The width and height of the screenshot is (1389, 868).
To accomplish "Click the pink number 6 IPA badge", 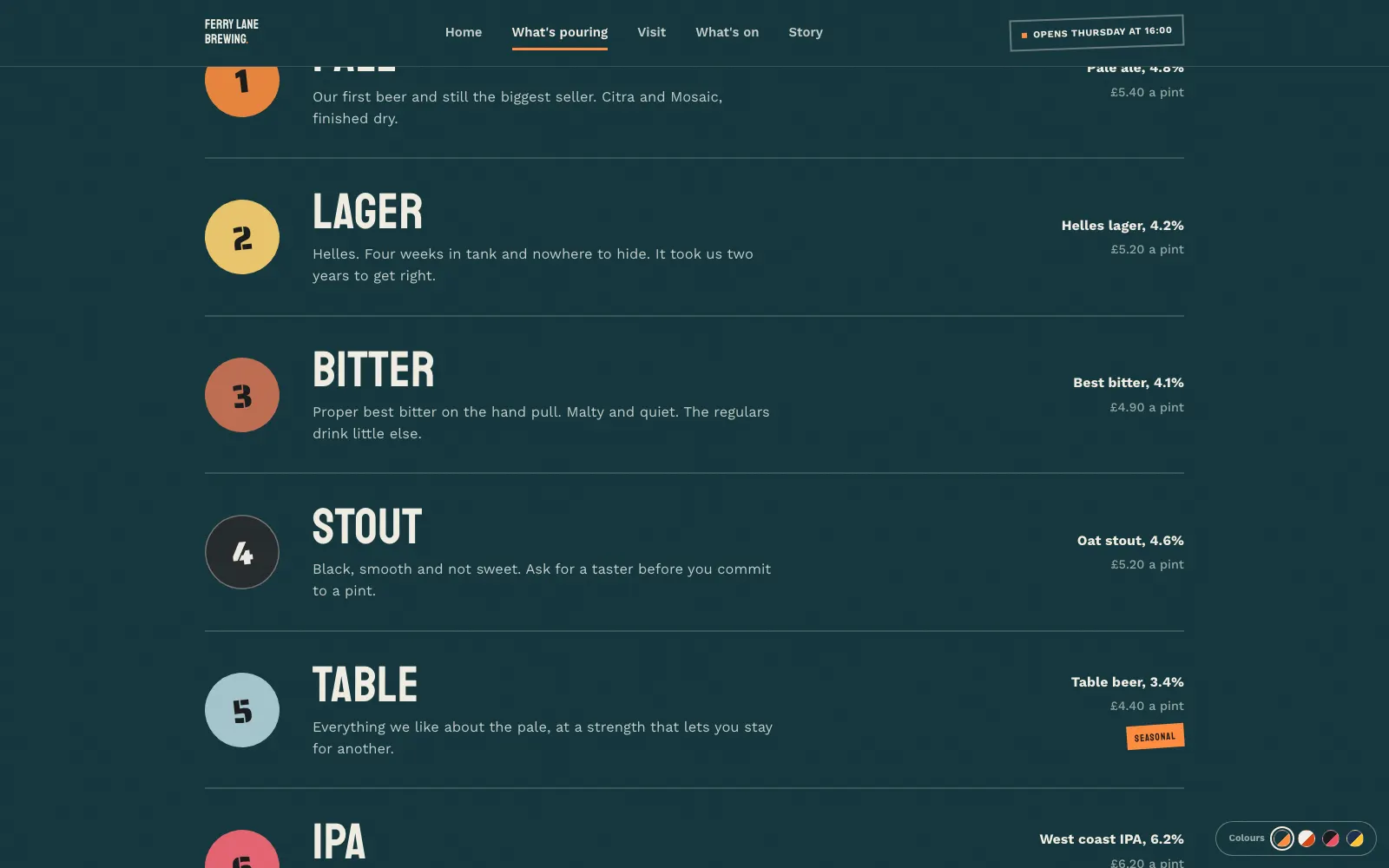I will 242,850.
